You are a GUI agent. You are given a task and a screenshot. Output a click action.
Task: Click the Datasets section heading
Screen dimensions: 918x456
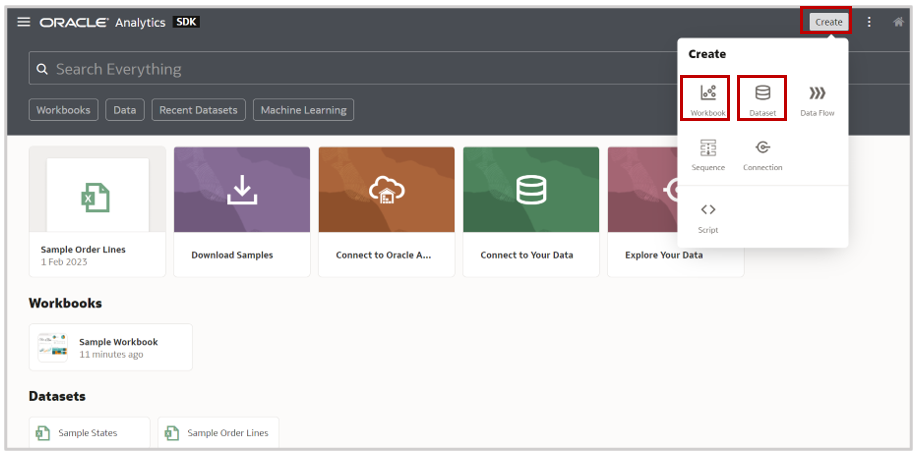[57, 396]
